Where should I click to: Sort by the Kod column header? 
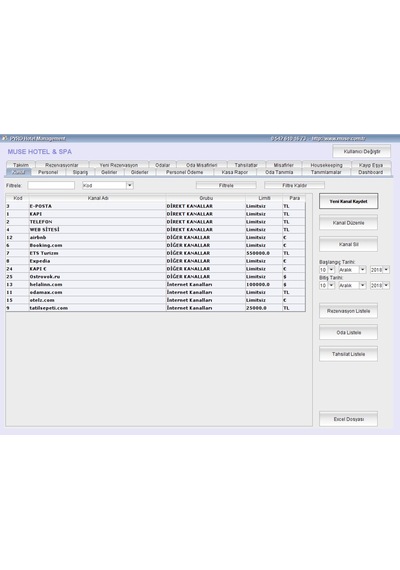click(17, 198)
